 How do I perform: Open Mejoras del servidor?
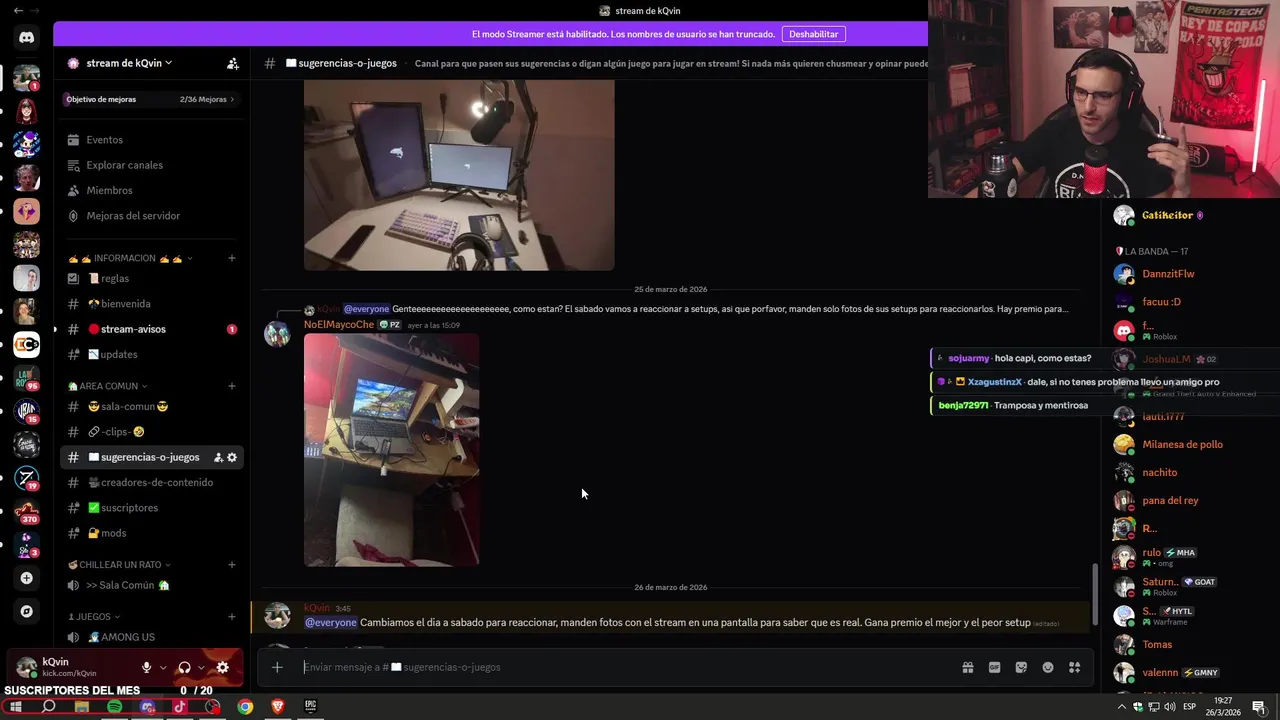coord(151,216)
